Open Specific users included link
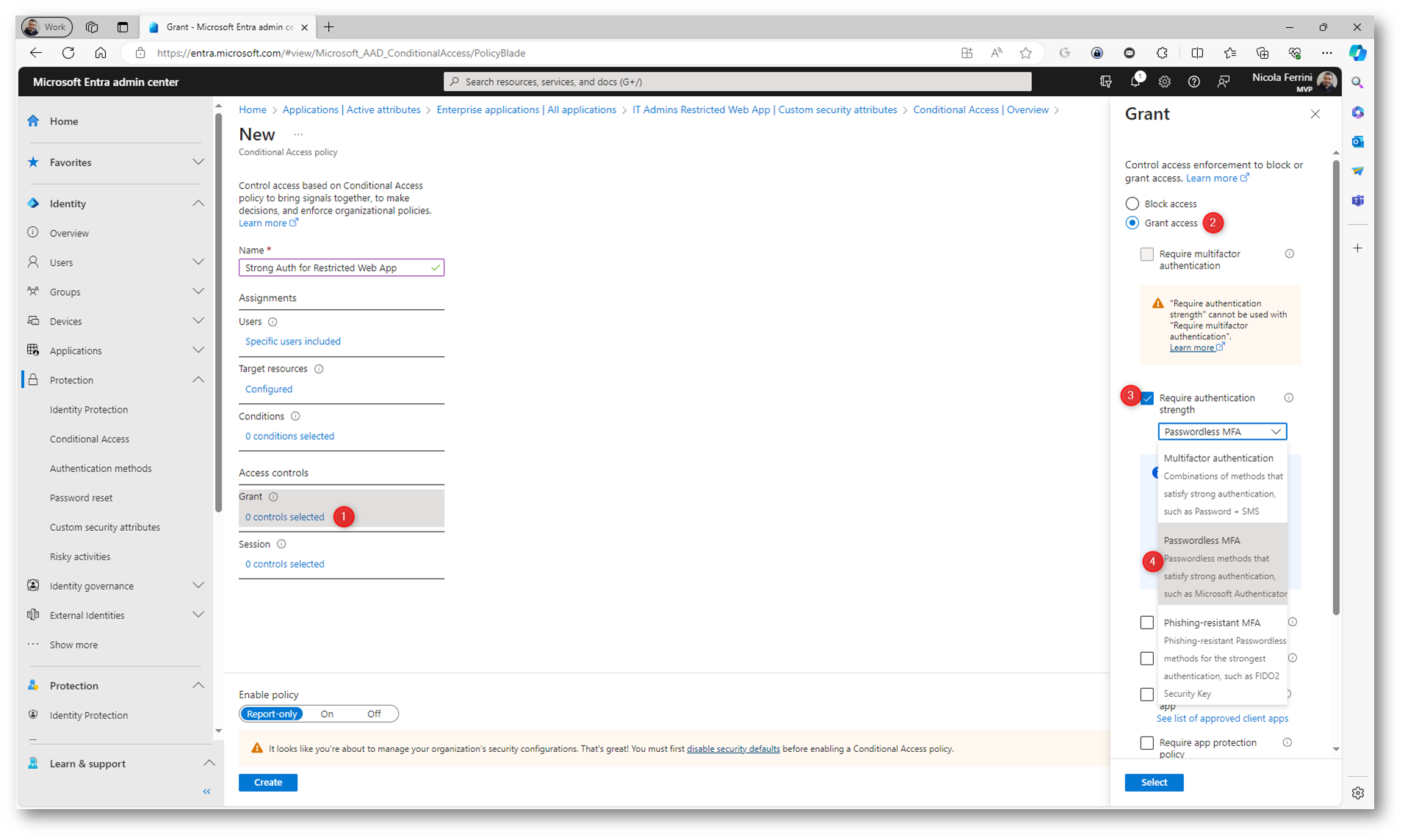Viewport: 1405px width, 840px height. (292, 341)
